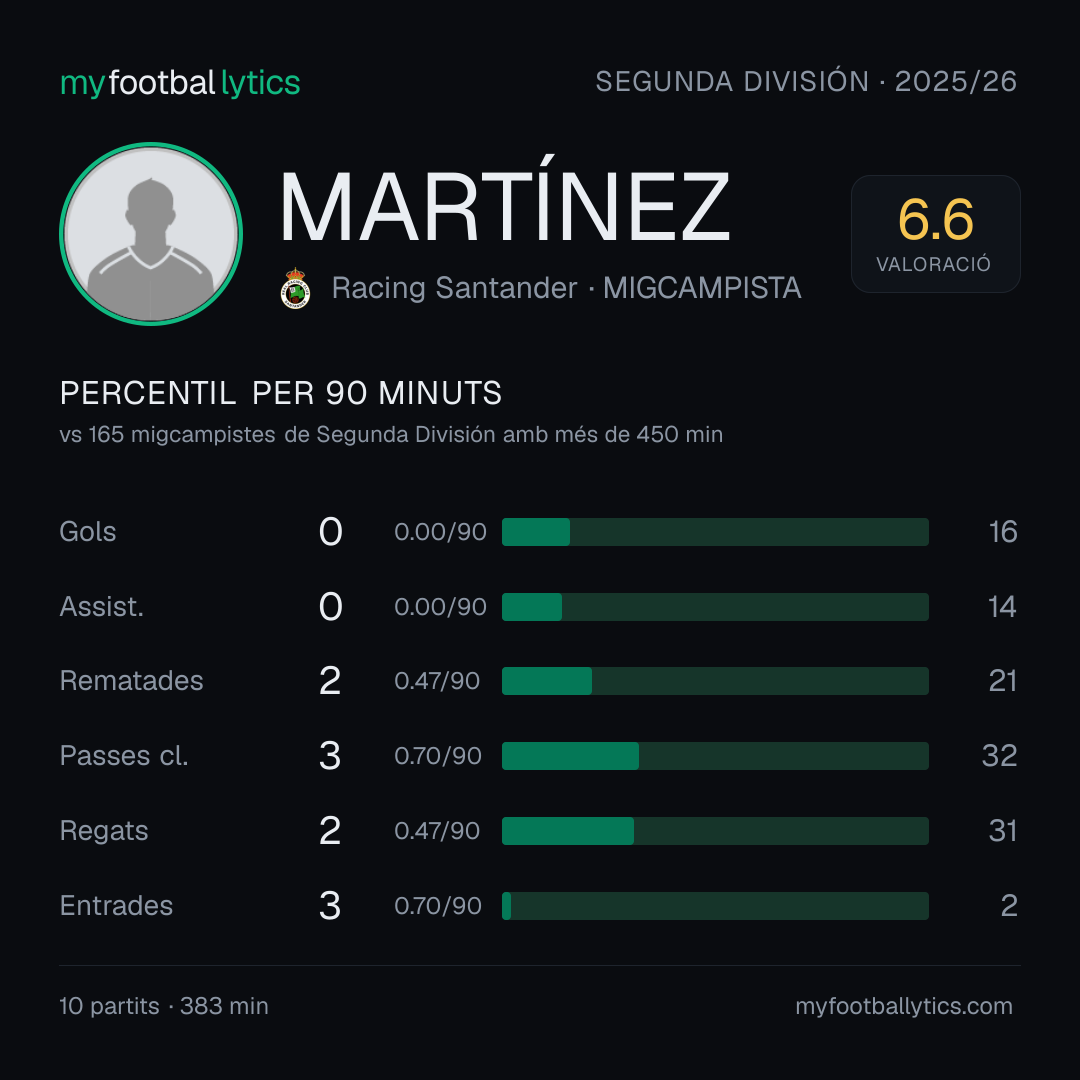This screenshot has height=1080, width=1080.
Task: Click the Racing Santander club crest
Action: pos(295,288)
